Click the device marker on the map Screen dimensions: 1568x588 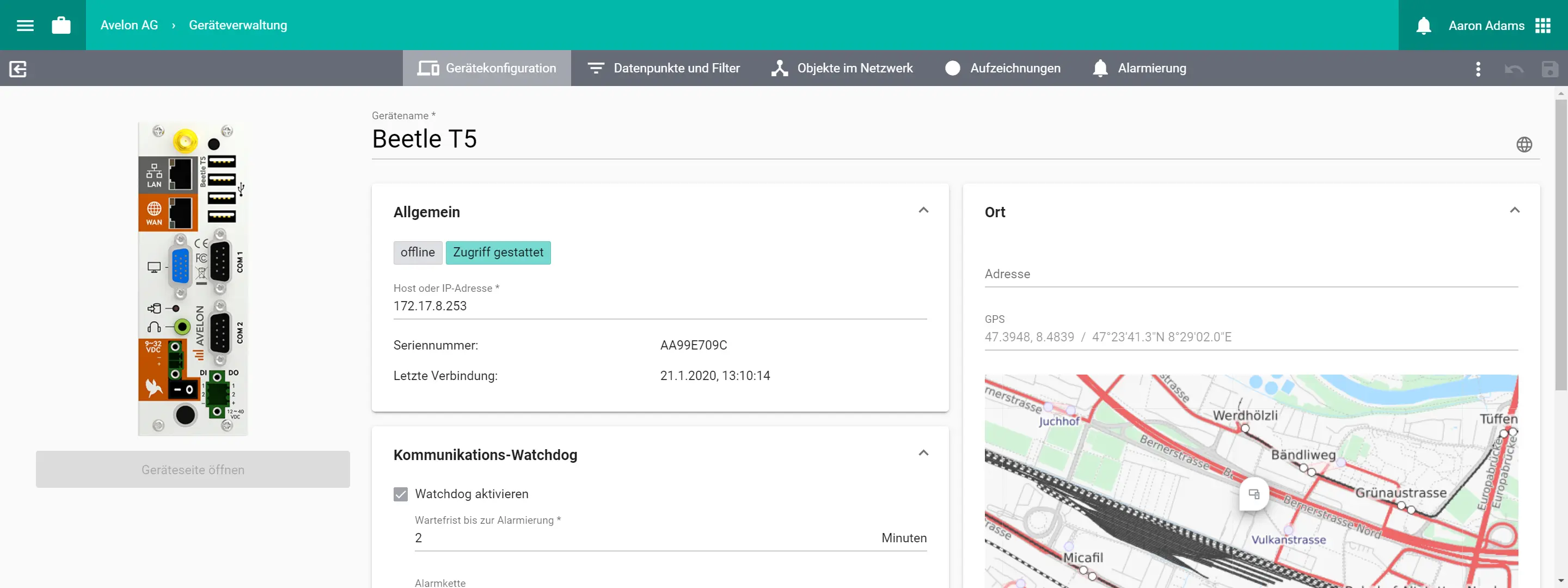(x=1254, y=494)
